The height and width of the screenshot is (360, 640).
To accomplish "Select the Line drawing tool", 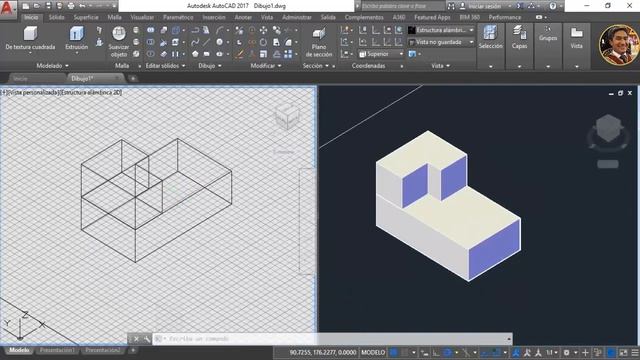I will click(x=207, y=42).
